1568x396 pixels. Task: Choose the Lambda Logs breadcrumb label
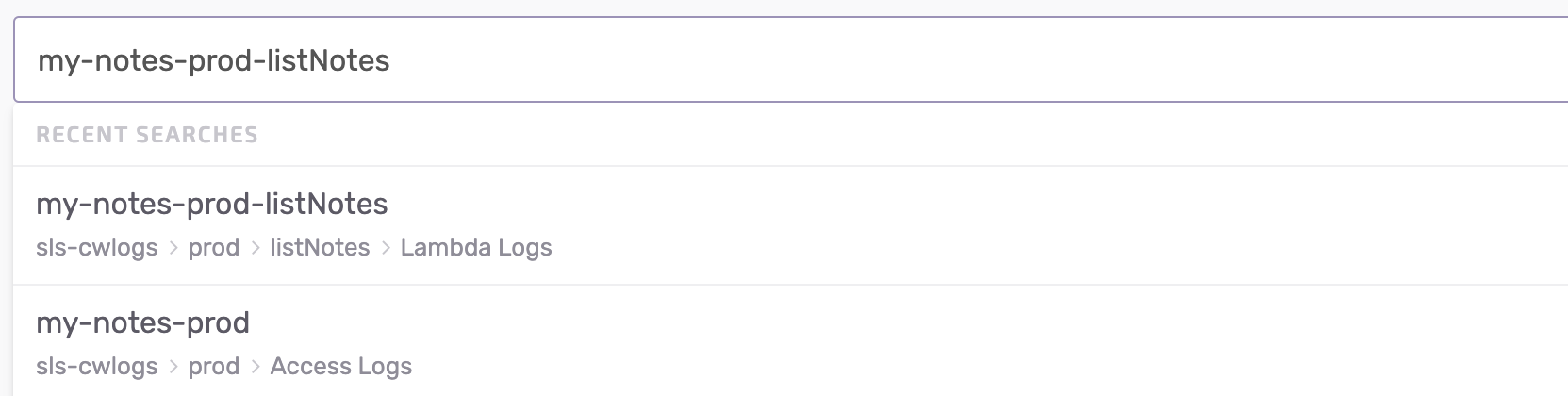coord(476,248)
